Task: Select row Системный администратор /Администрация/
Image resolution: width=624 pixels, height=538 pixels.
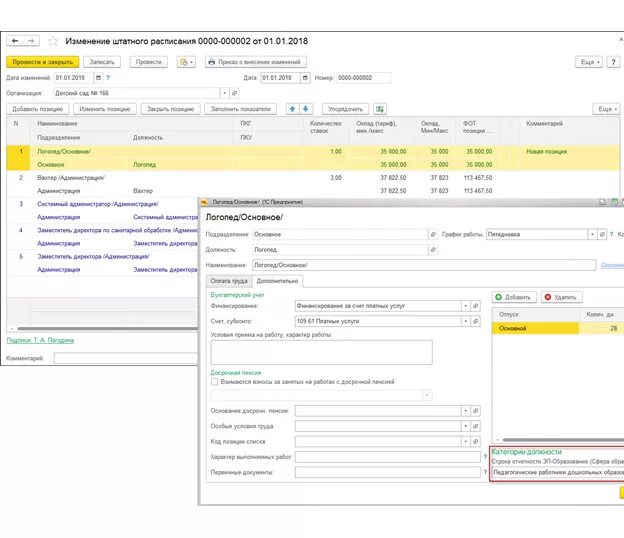Action: [x=102, y=211]
